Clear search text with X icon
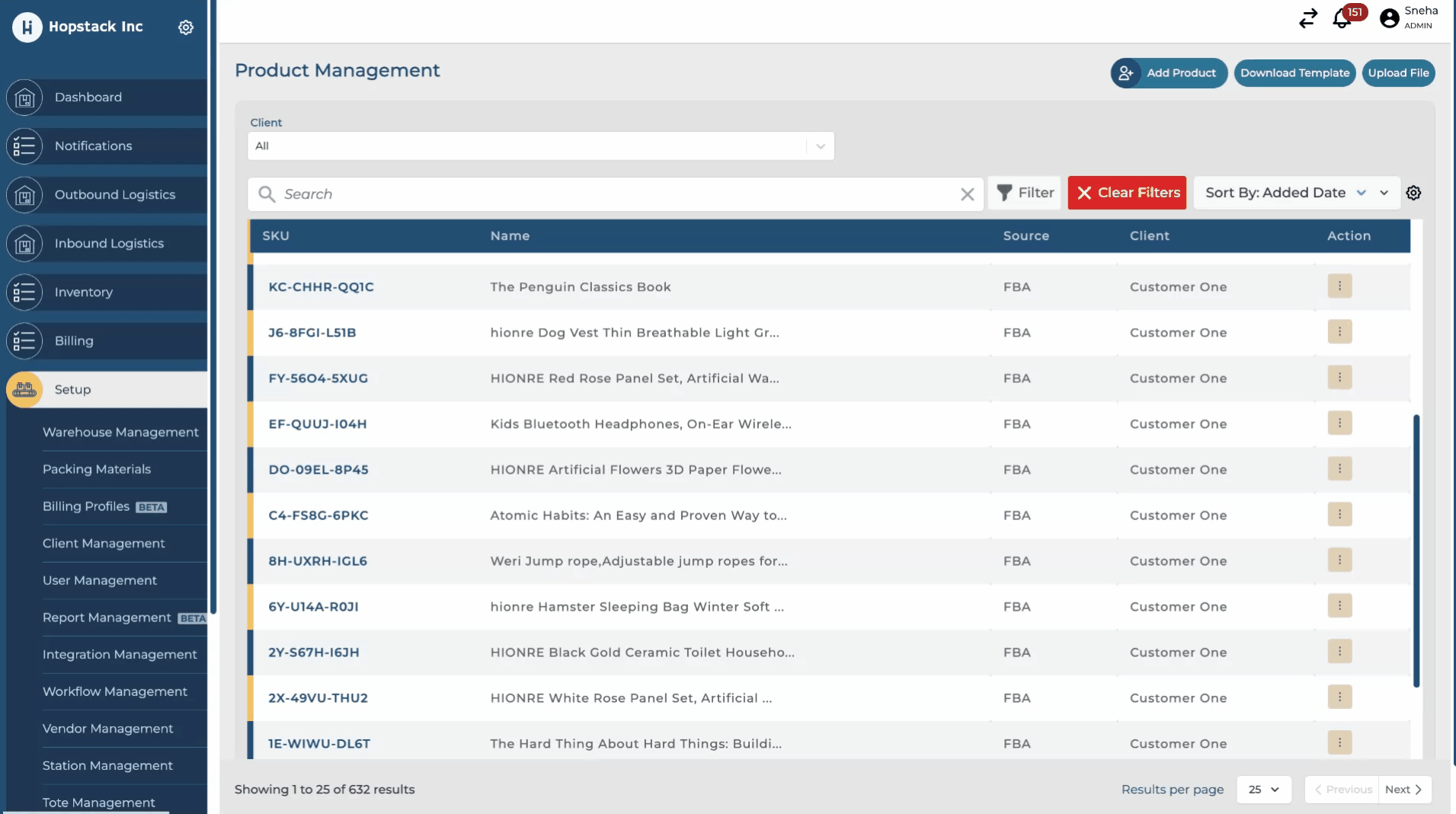The image size is (1456, 814). (967, 194)
